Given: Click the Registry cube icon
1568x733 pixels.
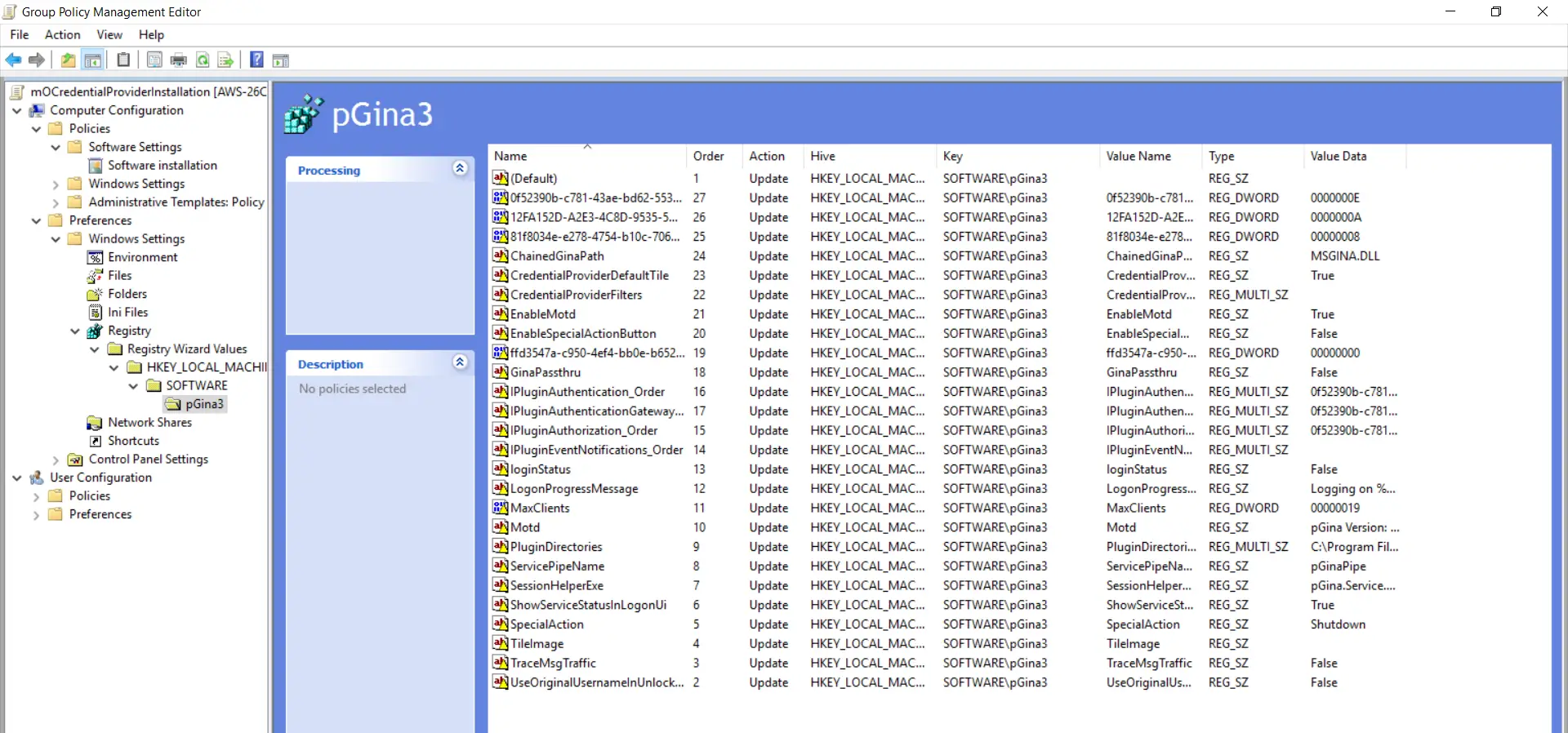Looking at the screenshot, I should pos(96,331).
